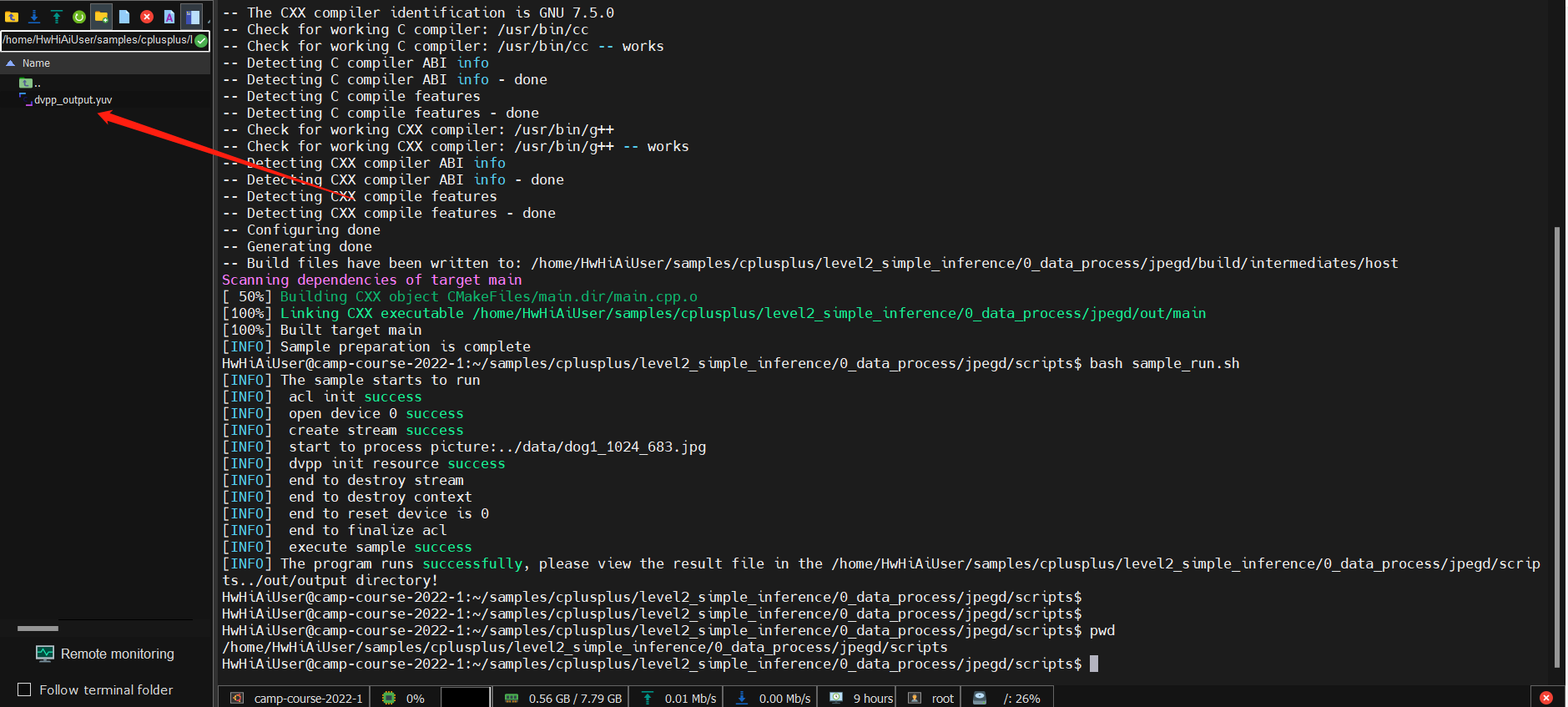1568x707 pixels.
Task: Click 'Scanning dependencies of target main' line
Action: pos(371,280)
